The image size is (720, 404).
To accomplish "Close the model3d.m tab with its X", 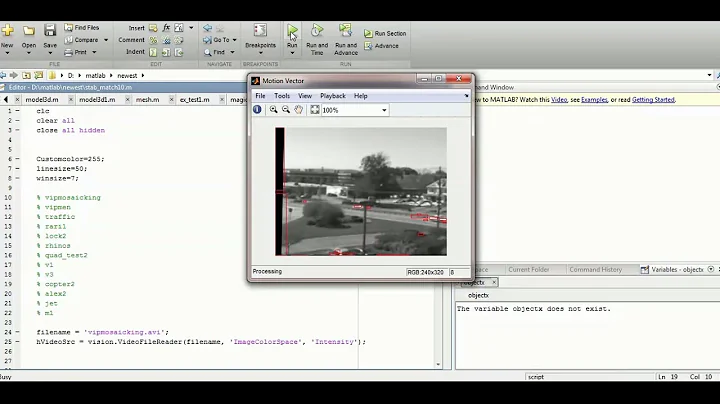I will click(71, 100).
